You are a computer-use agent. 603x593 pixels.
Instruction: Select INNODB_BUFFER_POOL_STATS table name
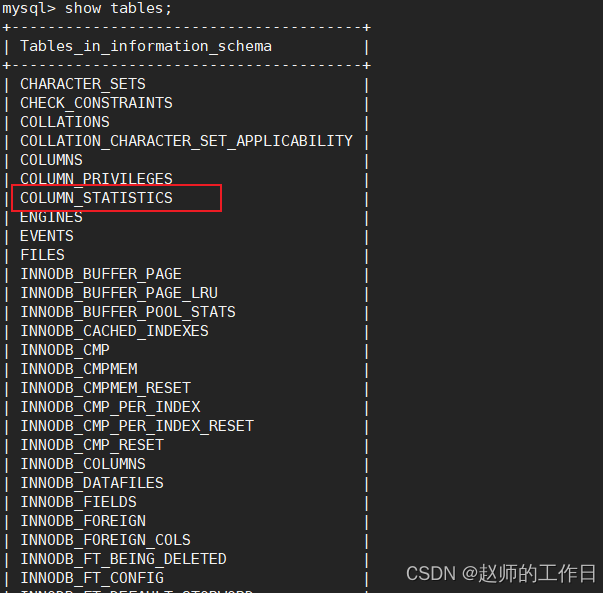(128, 312)
